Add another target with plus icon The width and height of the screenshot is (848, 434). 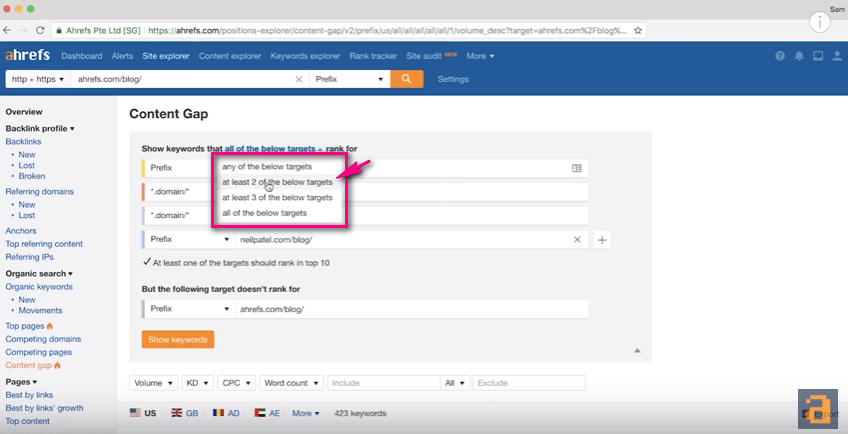coord(602,240)
